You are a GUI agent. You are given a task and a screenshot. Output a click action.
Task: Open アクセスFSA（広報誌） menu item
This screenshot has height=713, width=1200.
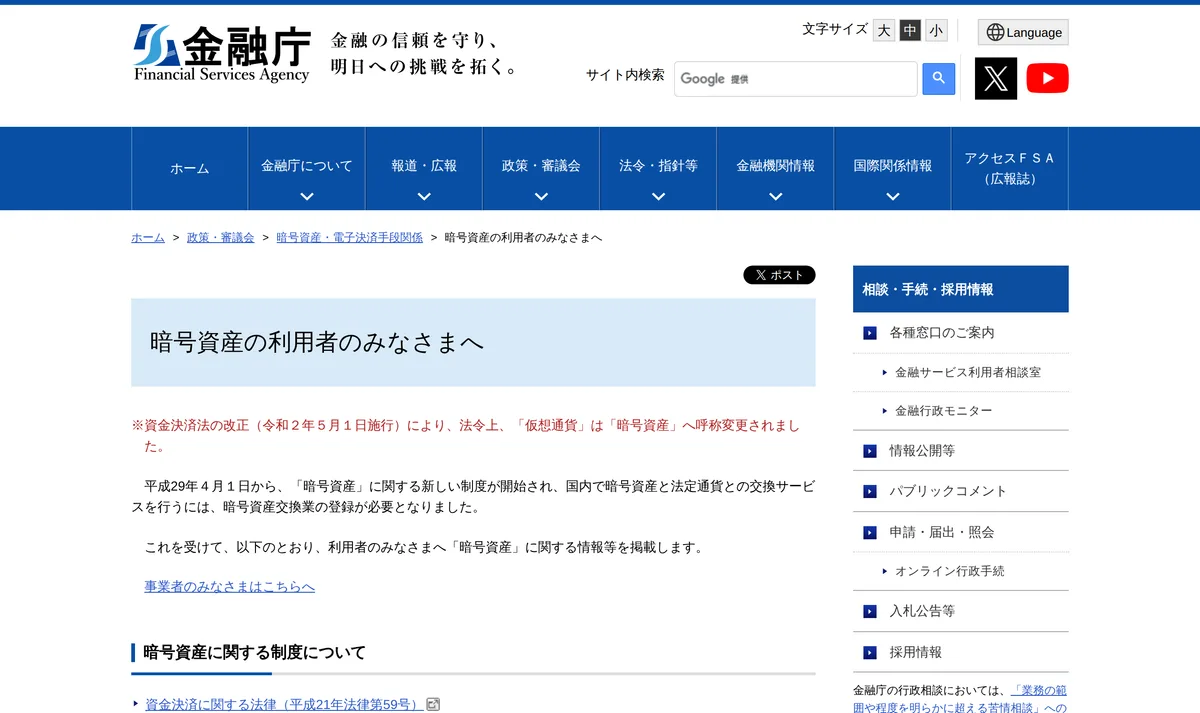click(x=1010, y=169)
